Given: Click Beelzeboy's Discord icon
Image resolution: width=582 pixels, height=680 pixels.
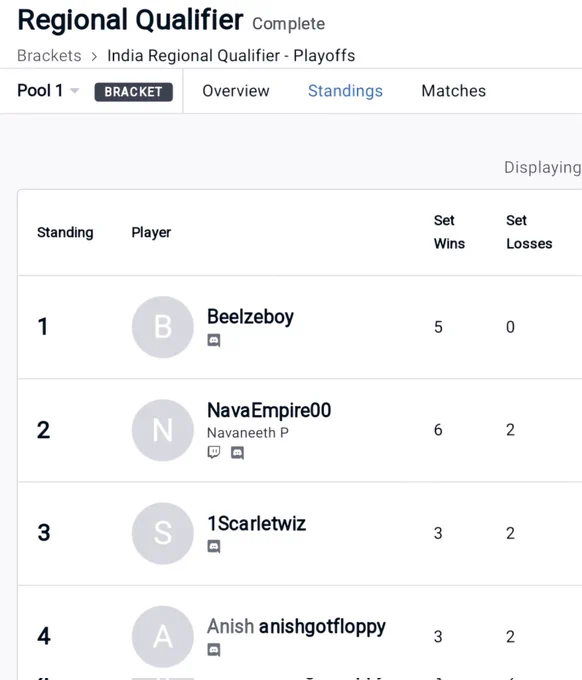Looking at the screenshot, I should pos(214,340).
